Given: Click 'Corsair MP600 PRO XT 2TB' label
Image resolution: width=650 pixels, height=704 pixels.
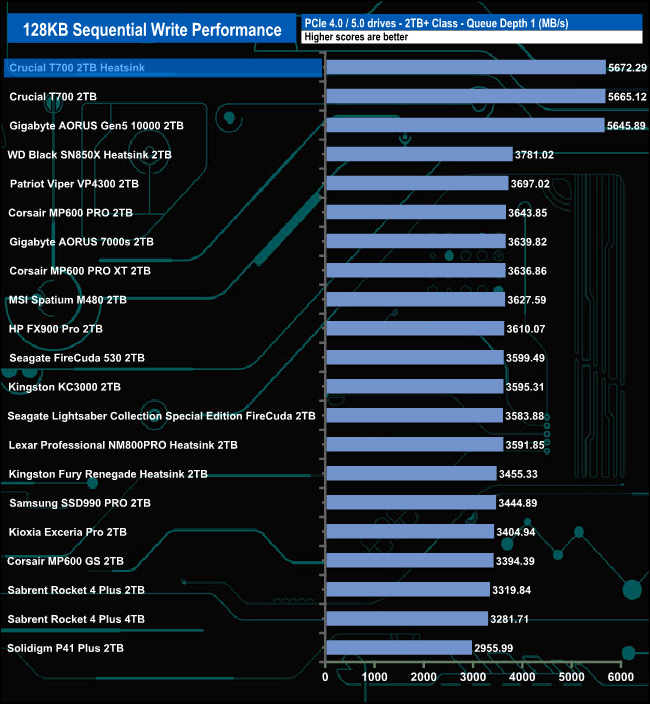Looking at the screenshot, I should click(80, 271).
